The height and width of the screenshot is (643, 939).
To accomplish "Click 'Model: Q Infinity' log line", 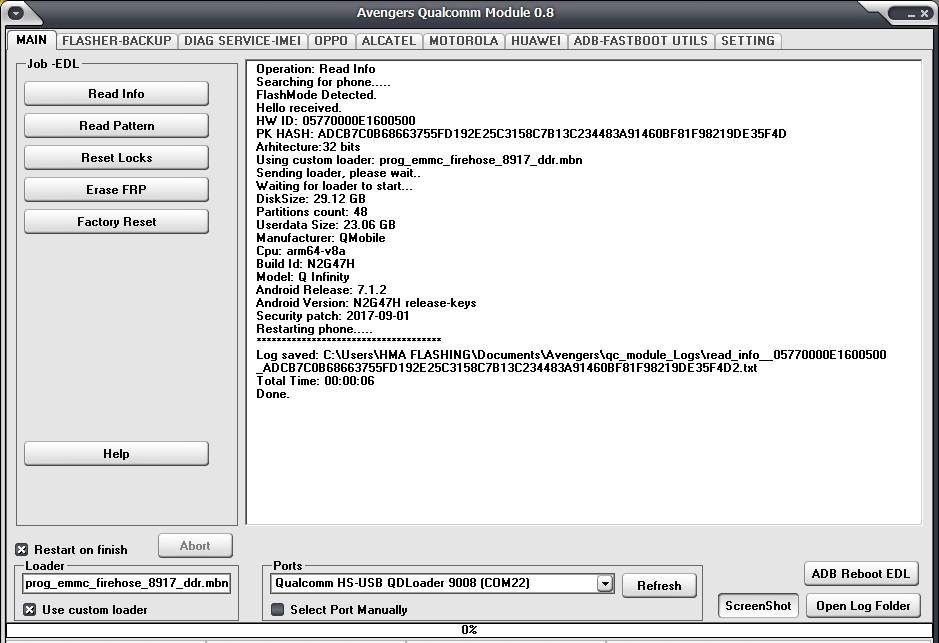I will pyautogui.click(x=302, y=277).
